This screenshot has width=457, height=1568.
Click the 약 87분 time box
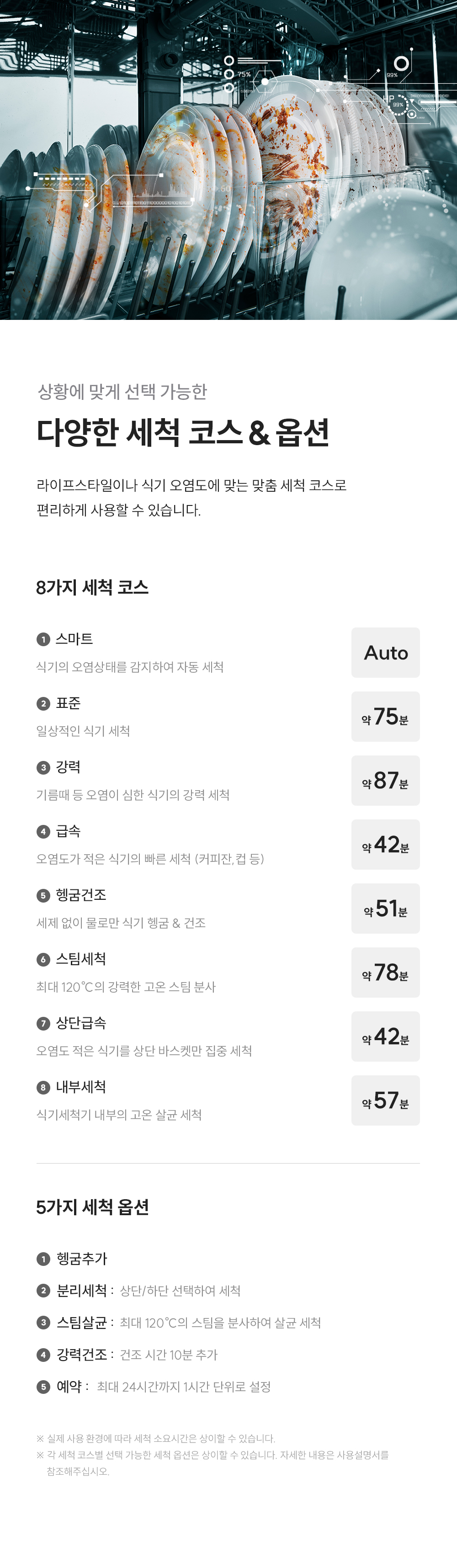(385, 781)
